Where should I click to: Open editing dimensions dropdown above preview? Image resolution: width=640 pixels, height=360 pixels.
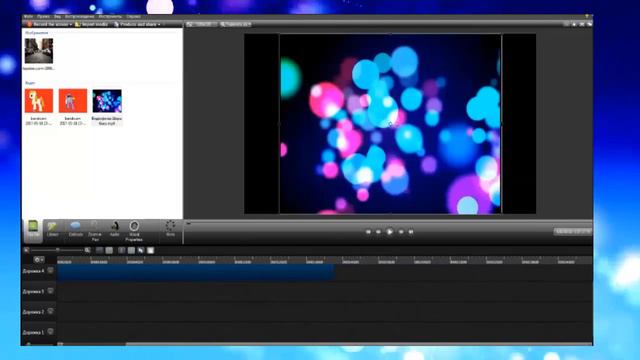click(201, 24)
